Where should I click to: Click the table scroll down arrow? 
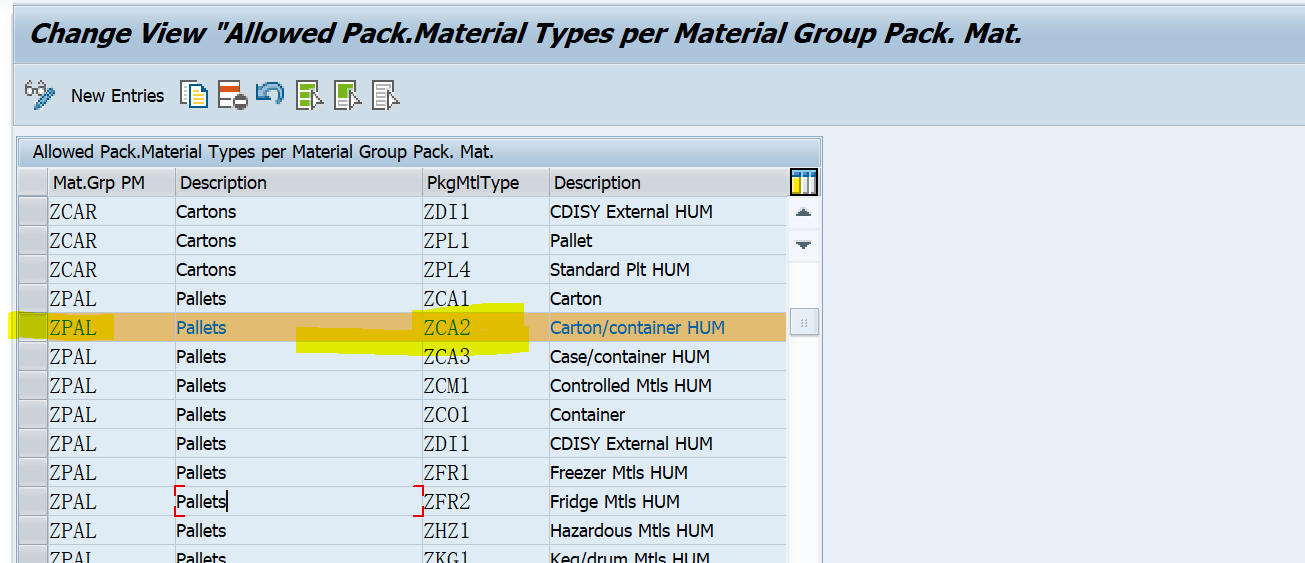tap(803, 243)
